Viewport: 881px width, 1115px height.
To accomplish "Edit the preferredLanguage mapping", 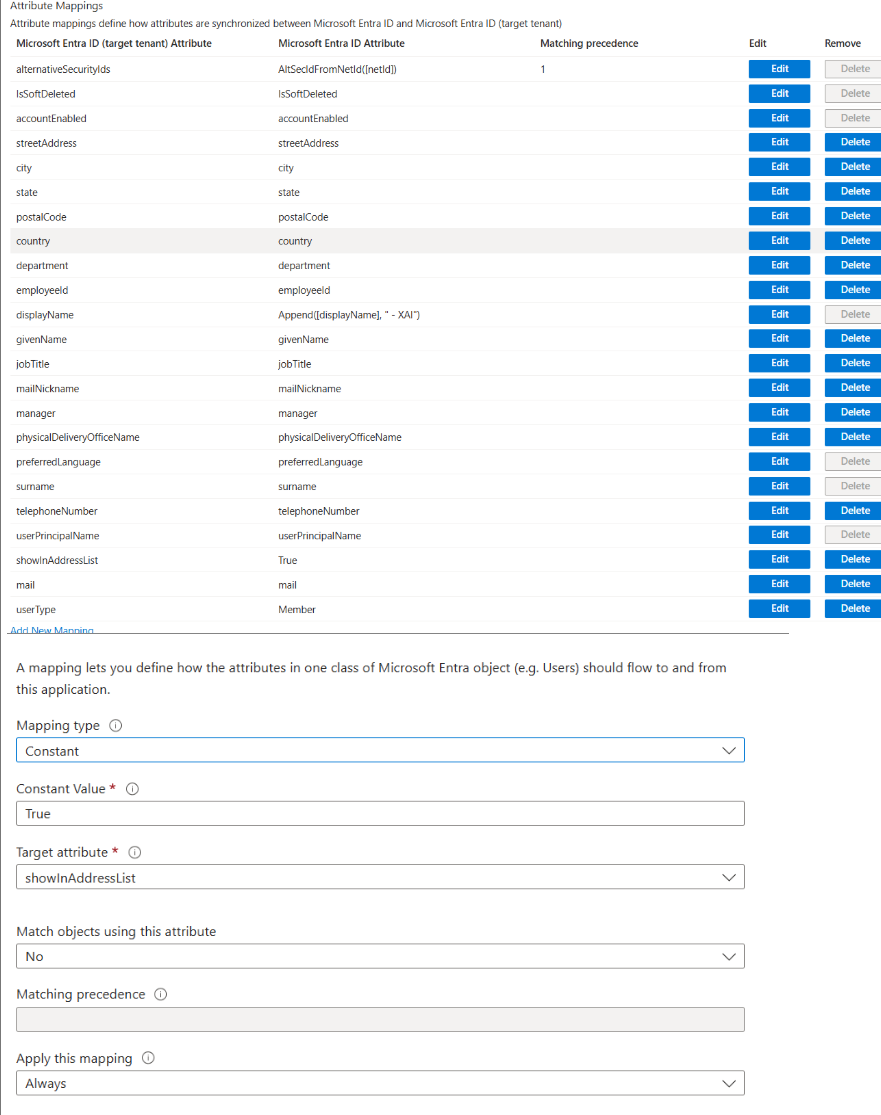I will [x=779, y=462].
